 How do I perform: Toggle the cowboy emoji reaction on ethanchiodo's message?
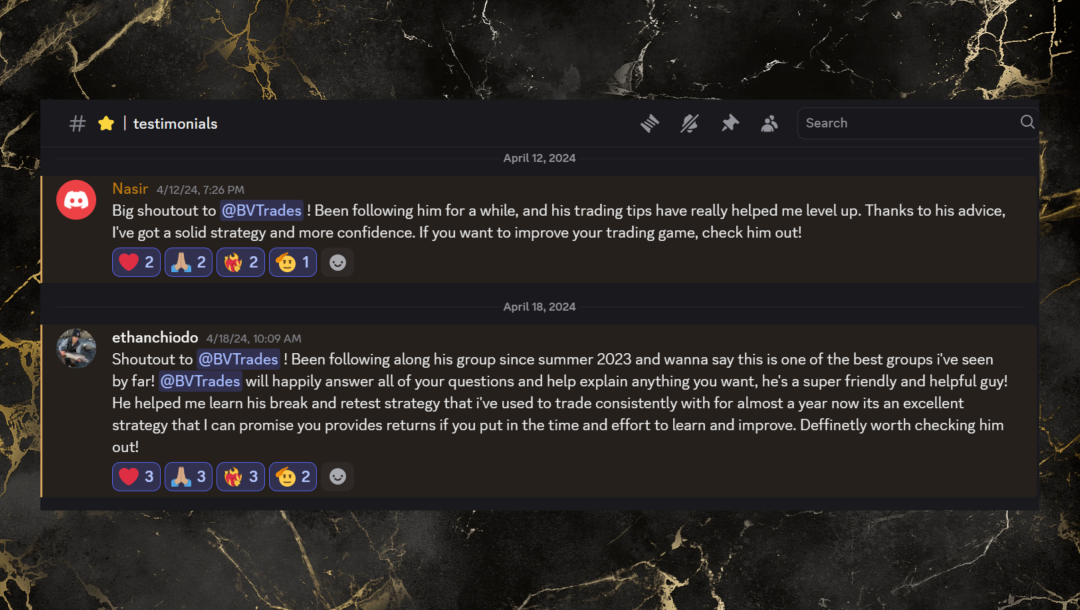292,476
